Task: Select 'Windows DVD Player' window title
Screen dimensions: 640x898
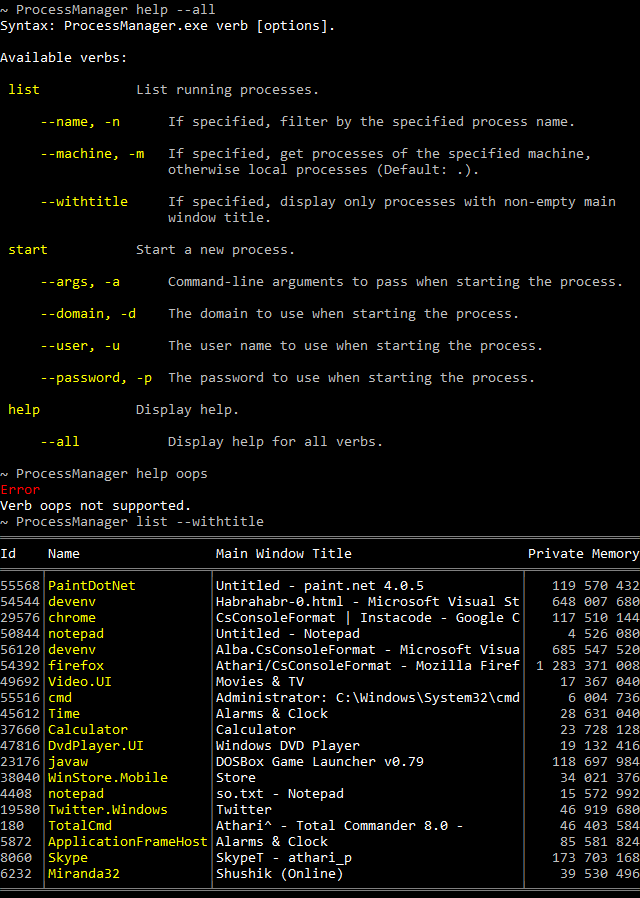Action: click(287, 746)
